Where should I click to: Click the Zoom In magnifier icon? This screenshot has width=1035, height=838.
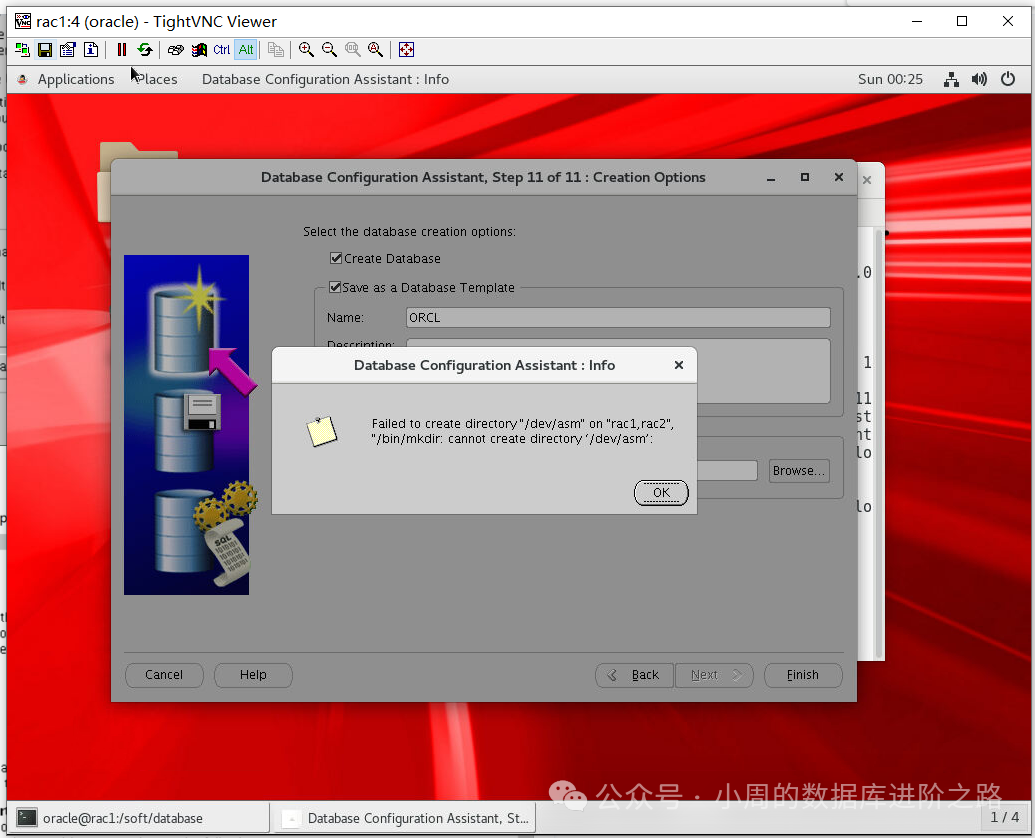point(306,49)
